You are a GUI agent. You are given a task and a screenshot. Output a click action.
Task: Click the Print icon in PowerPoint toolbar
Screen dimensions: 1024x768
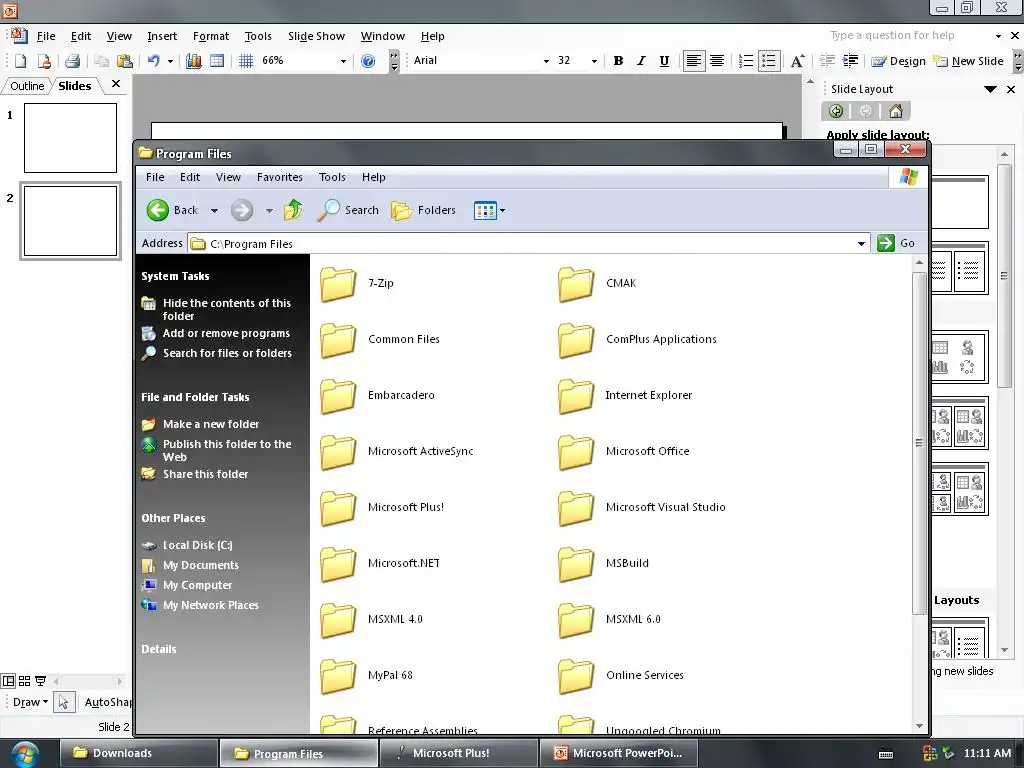[72, 61]
